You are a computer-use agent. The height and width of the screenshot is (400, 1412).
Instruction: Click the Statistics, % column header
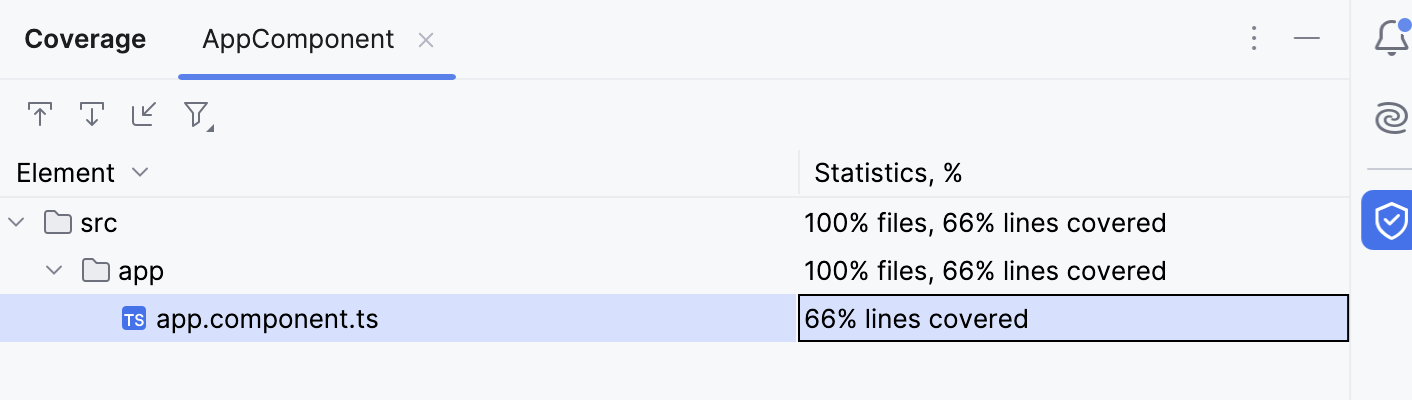click(x=888, y=173)
